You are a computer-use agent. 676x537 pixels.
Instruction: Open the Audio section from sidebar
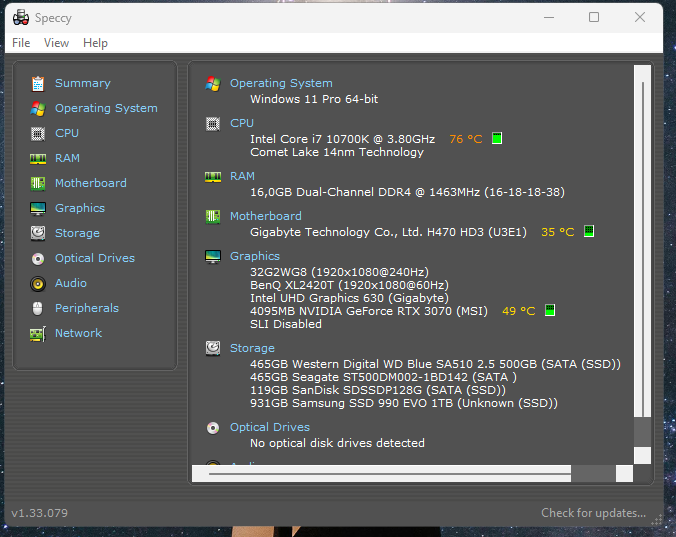point(71,283)
